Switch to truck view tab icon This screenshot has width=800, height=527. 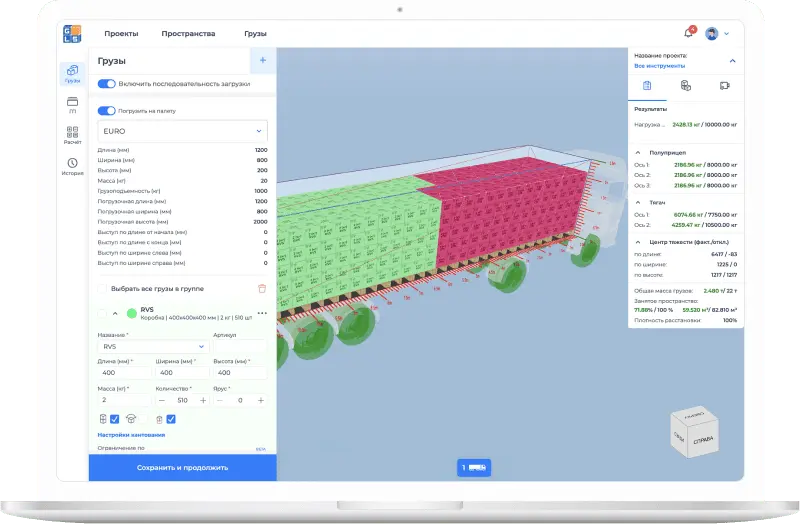(724, 86)
